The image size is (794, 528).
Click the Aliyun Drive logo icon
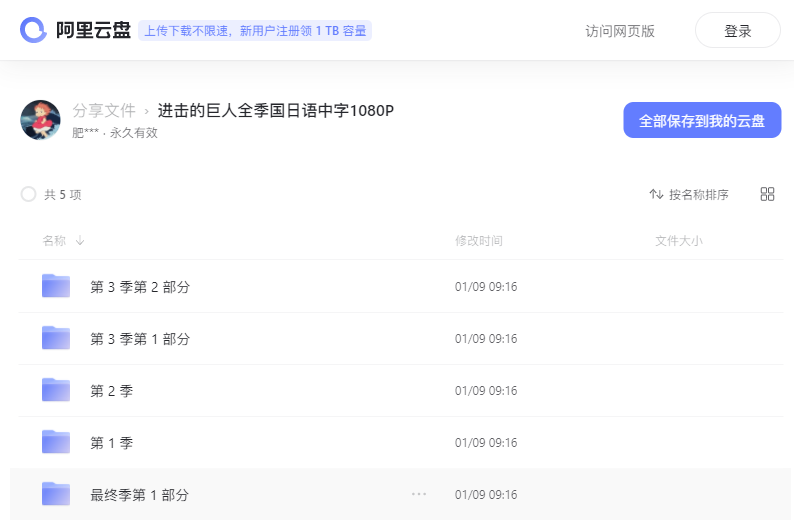[33, 30]
